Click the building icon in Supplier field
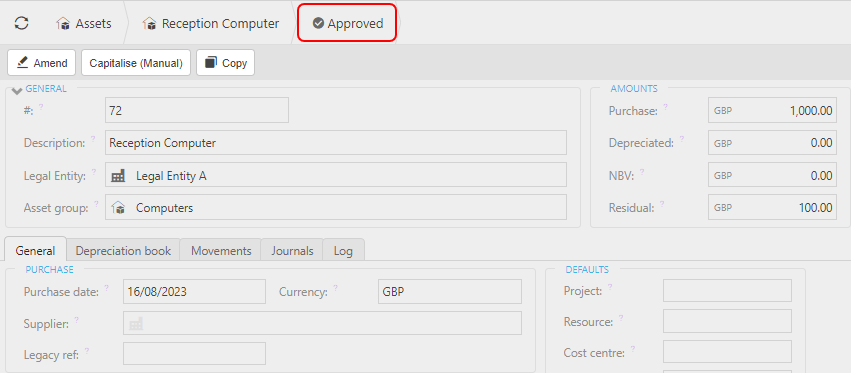Viewport: 851px width, 373px height. (x=136, y=324)
